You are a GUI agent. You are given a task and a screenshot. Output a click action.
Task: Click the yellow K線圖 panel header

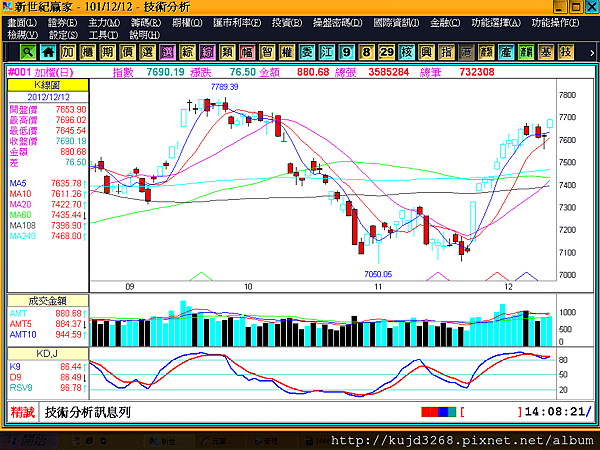[48, 85]
